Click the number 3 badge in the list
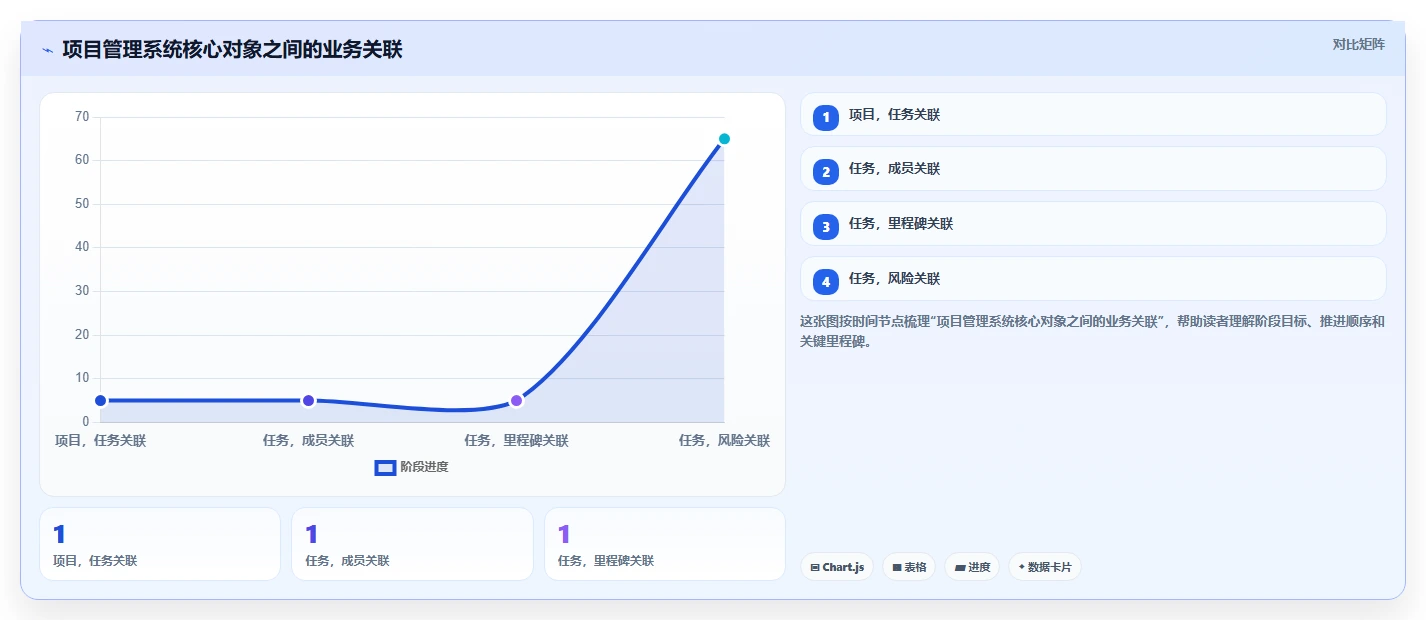The height and width of the screenshot is (620, 1426). tap(826, 227)
